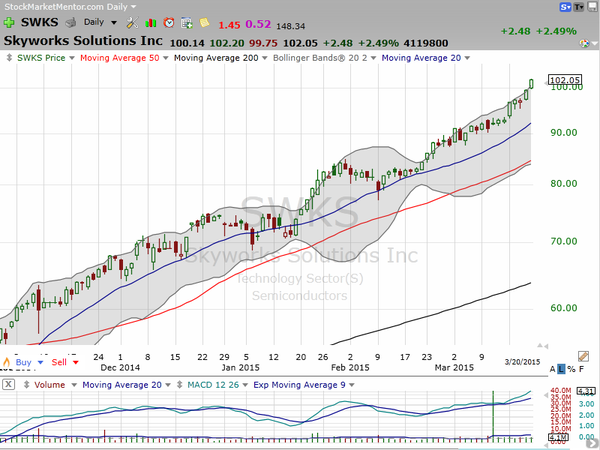
Task: Open the Buy order dropdown
Action: (x=40, y=362)
